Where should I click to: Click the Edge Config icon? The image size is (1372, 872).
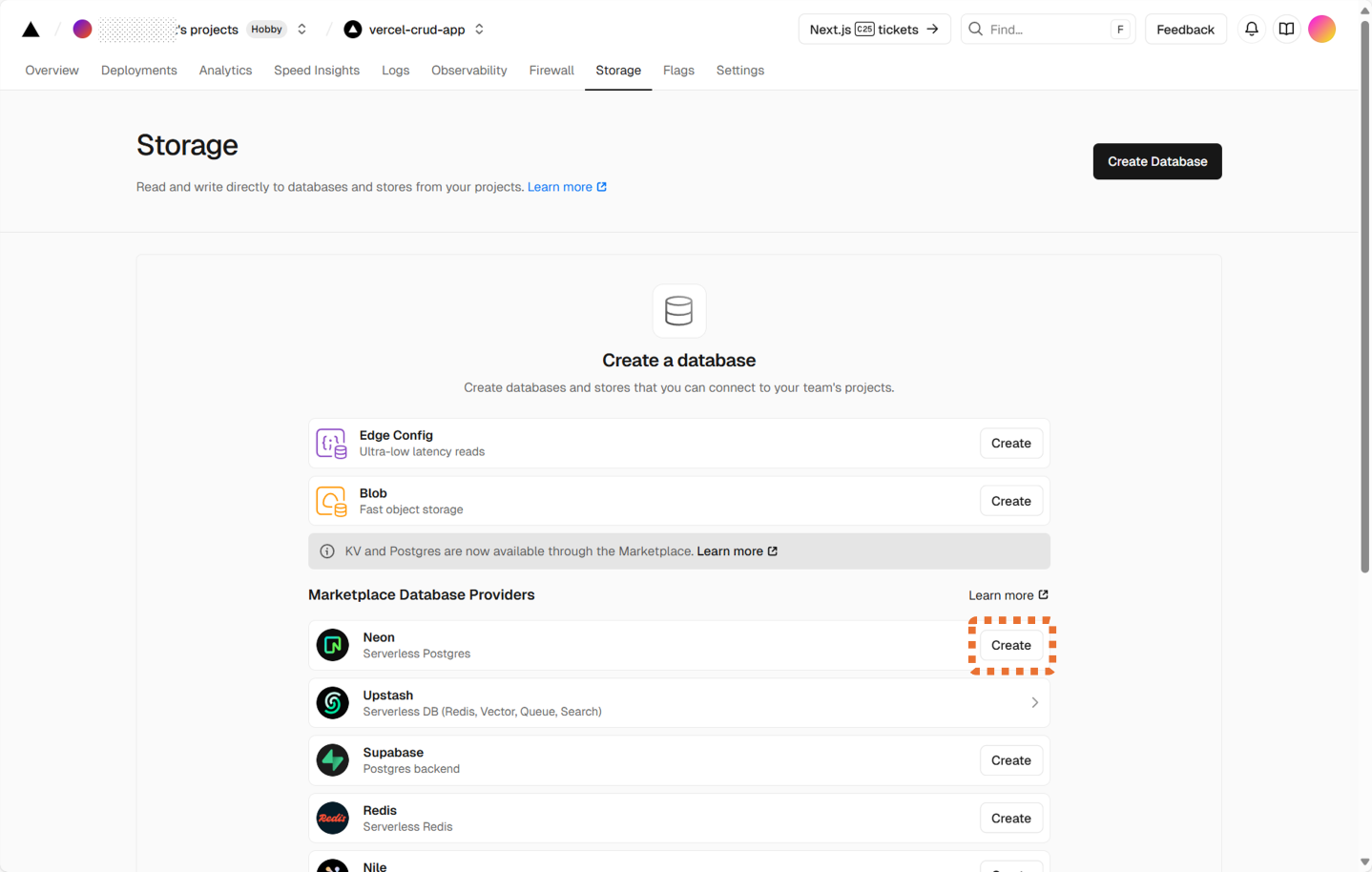coord(331,444)
